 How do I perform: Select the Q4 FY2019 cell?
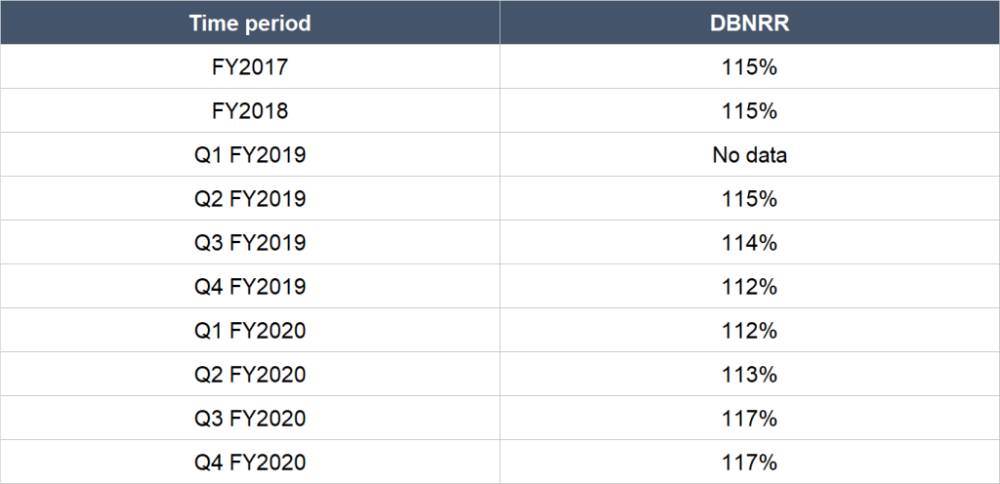249,287
